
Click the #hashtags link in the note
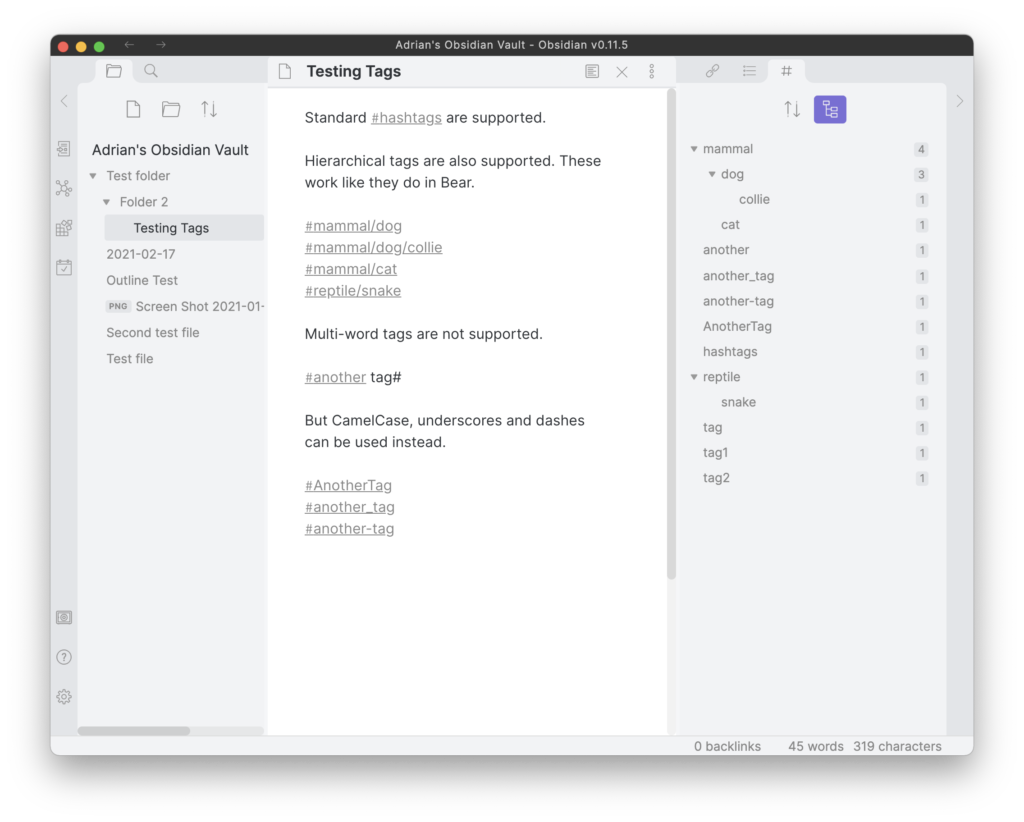click(x=406, y=118)
